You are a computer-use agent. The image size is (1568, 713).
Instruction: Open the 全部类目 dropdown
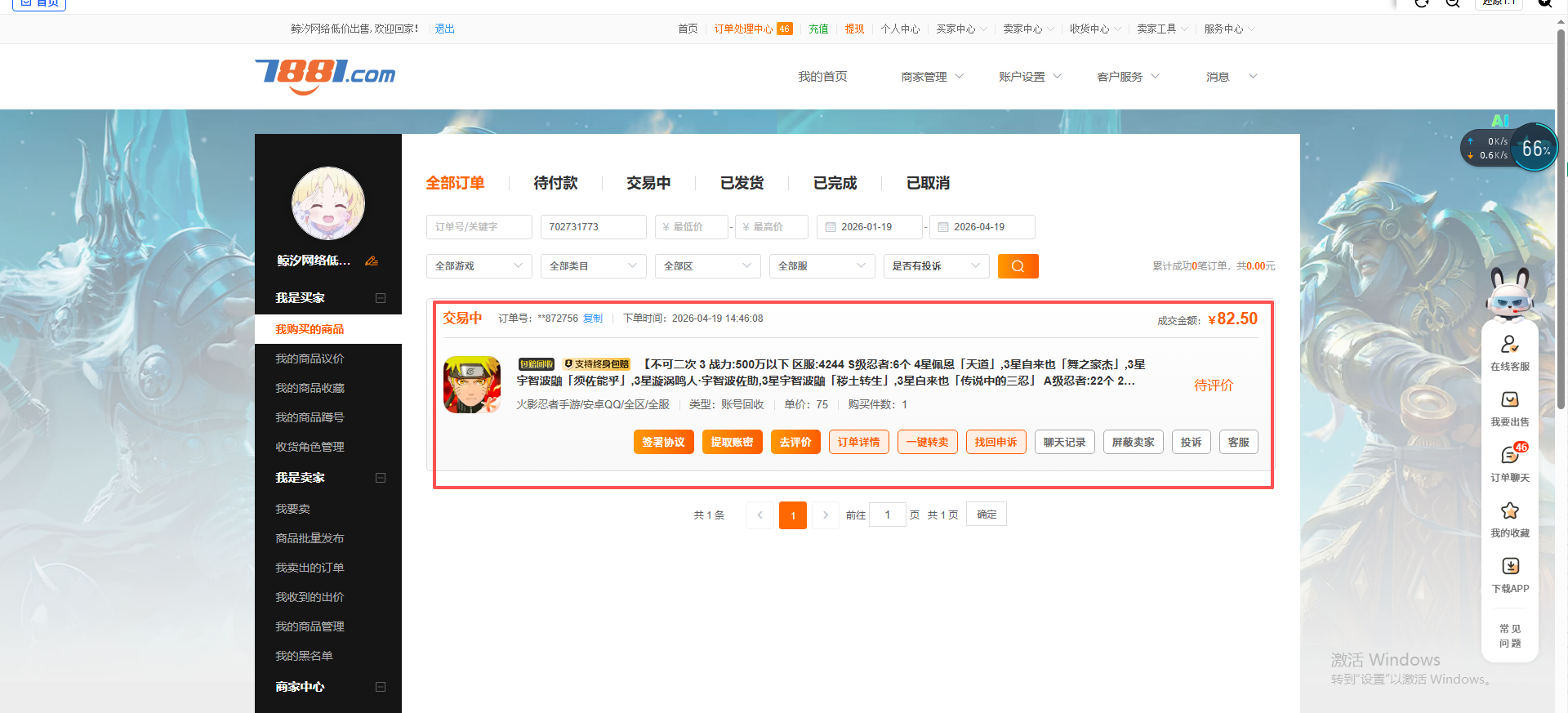[x=594, y=266]
